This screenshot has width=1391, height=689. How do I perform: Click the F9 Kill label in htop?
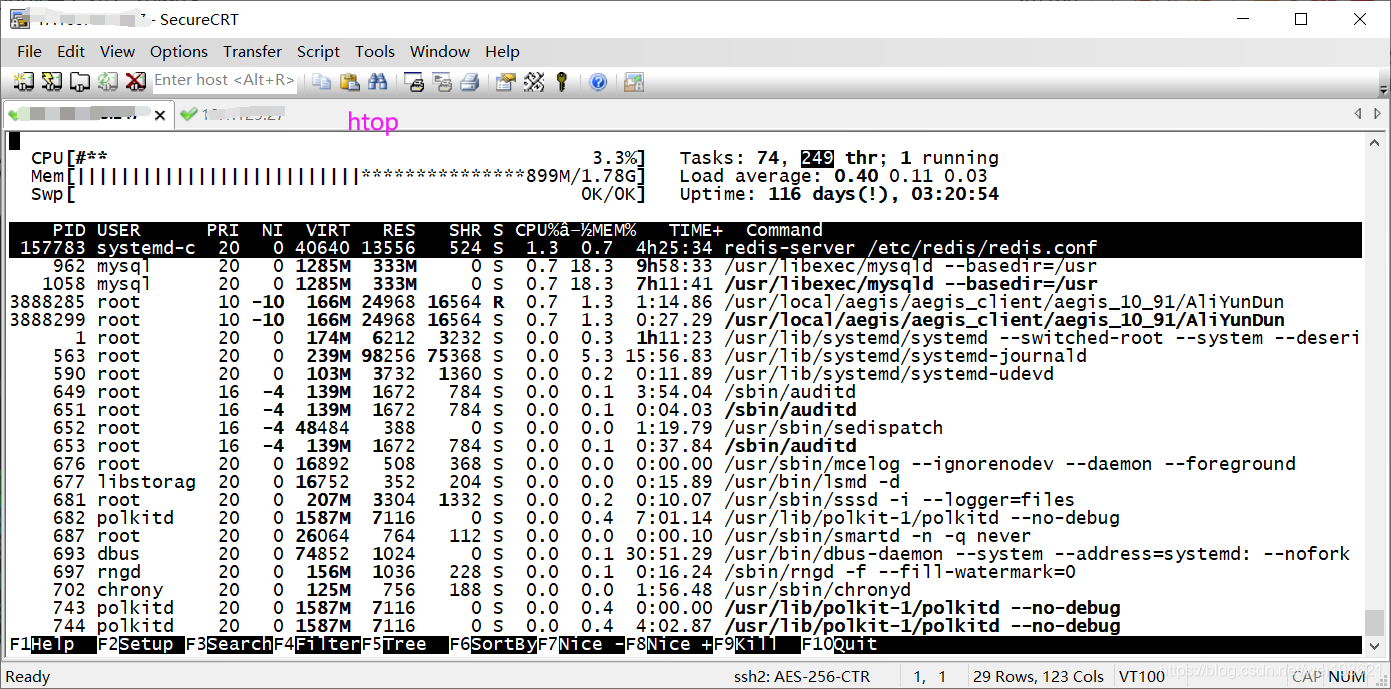coord(757,644)
